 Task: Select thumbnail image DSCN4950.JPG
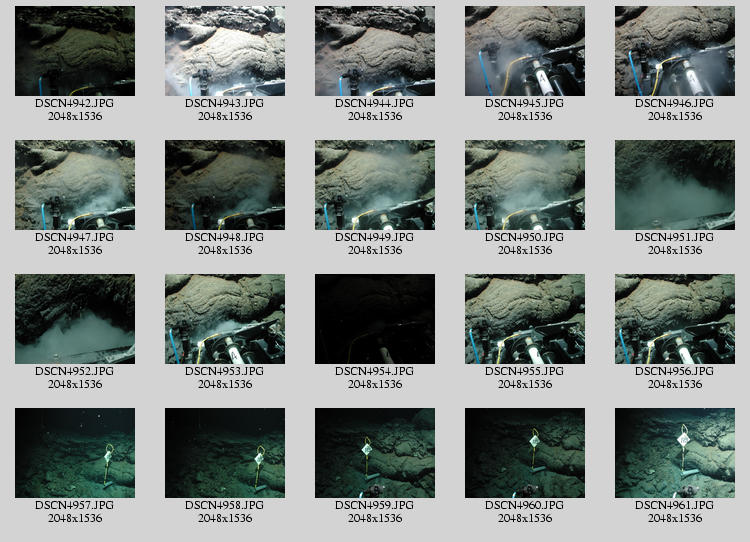pyautogui.click(x=525, y=185)
